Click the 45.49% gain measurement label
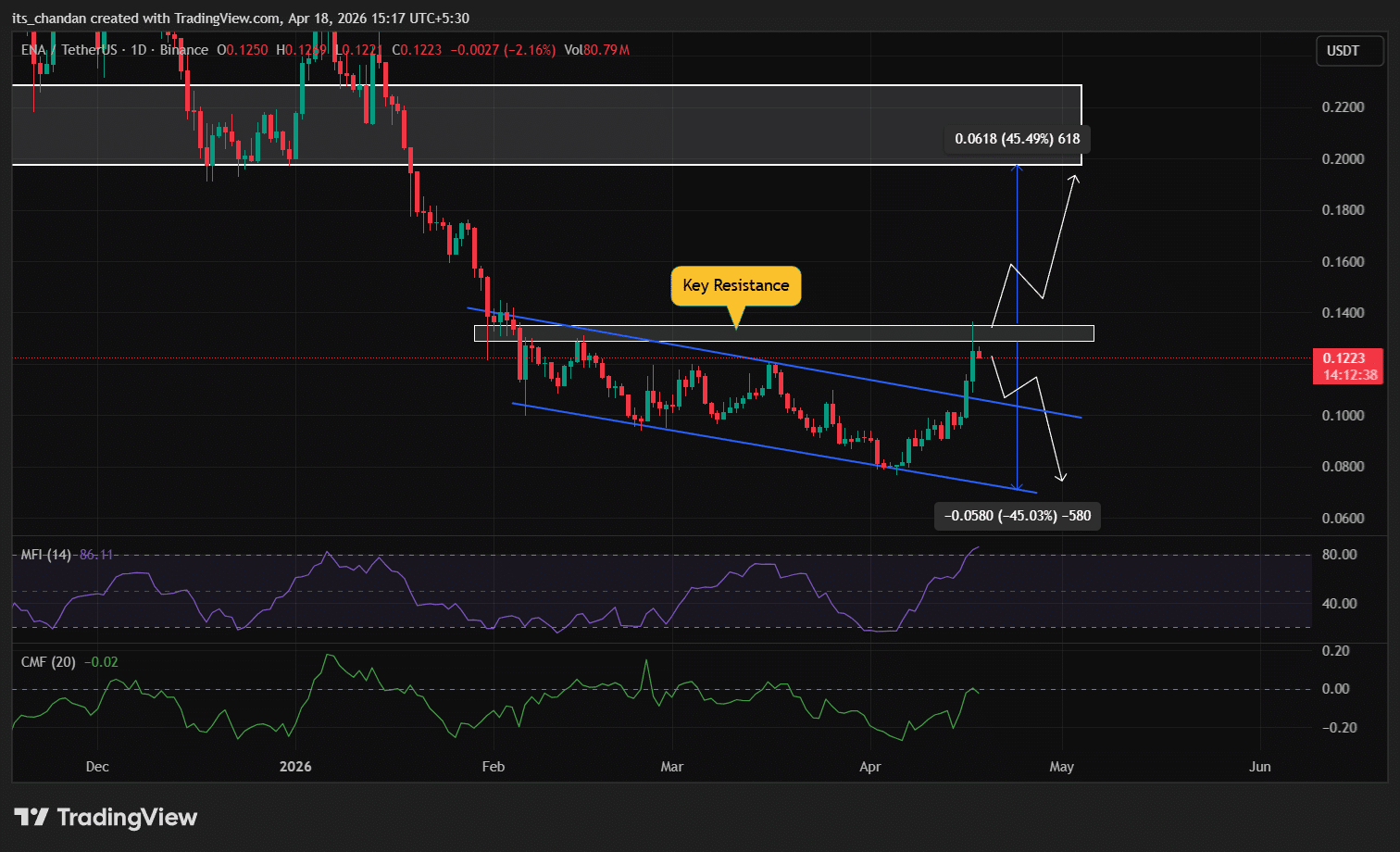The width and height of the screenshot is (1400, 852). pos(1017,139)
